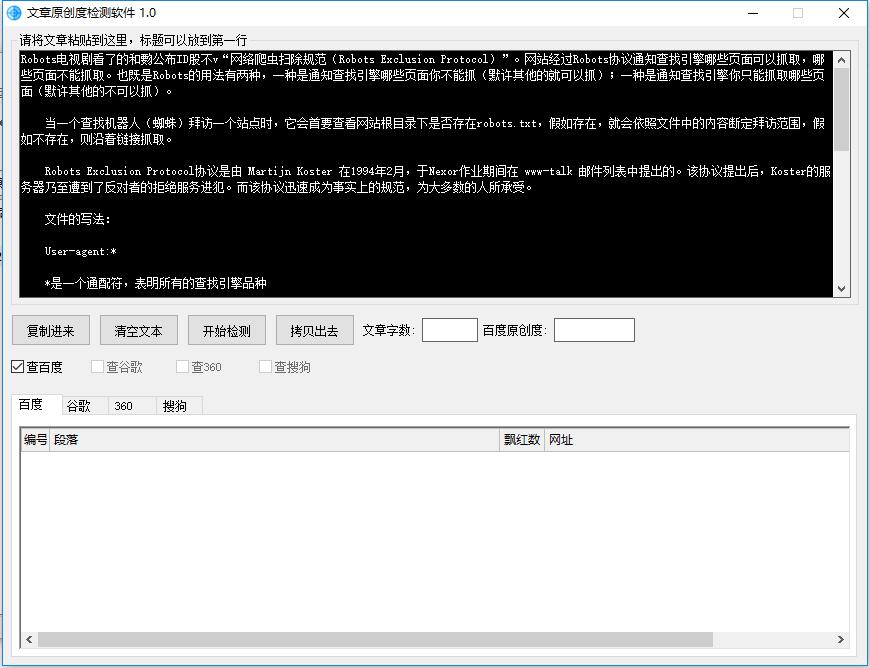
Task: Click the 百度原创度 input field
Action: [594, 330]
